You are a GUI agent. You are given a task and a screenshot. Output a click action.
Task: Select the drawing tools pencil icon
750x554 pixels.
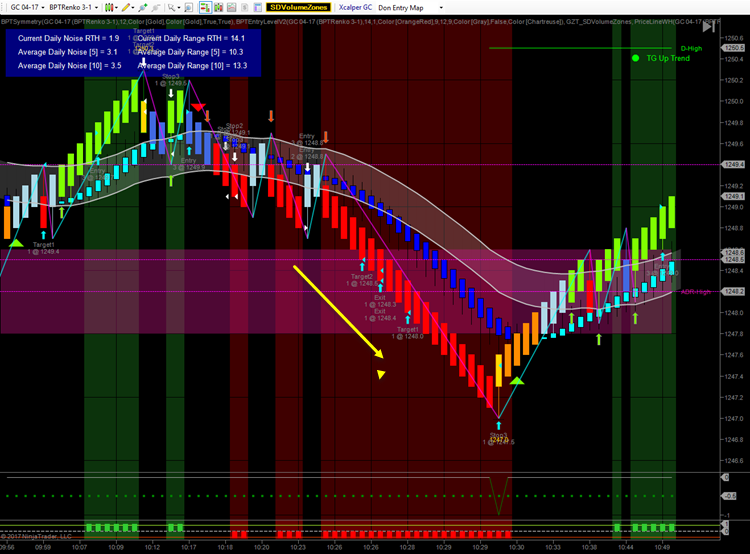click(125, 7)
